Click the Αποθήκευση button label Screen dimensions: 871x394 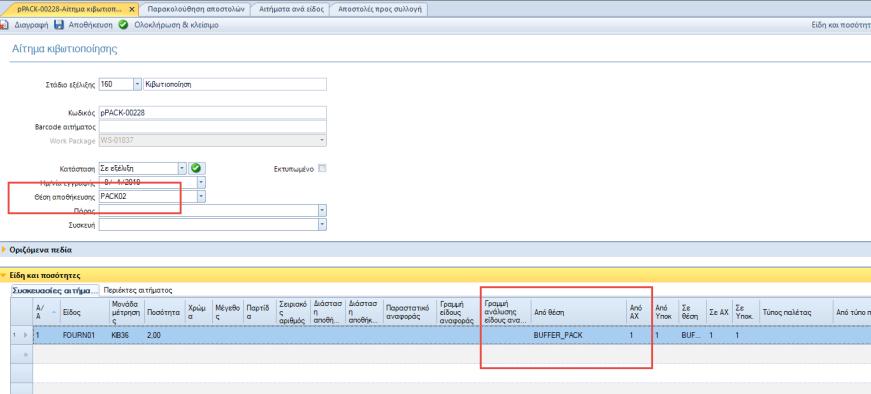click(90, 25)
